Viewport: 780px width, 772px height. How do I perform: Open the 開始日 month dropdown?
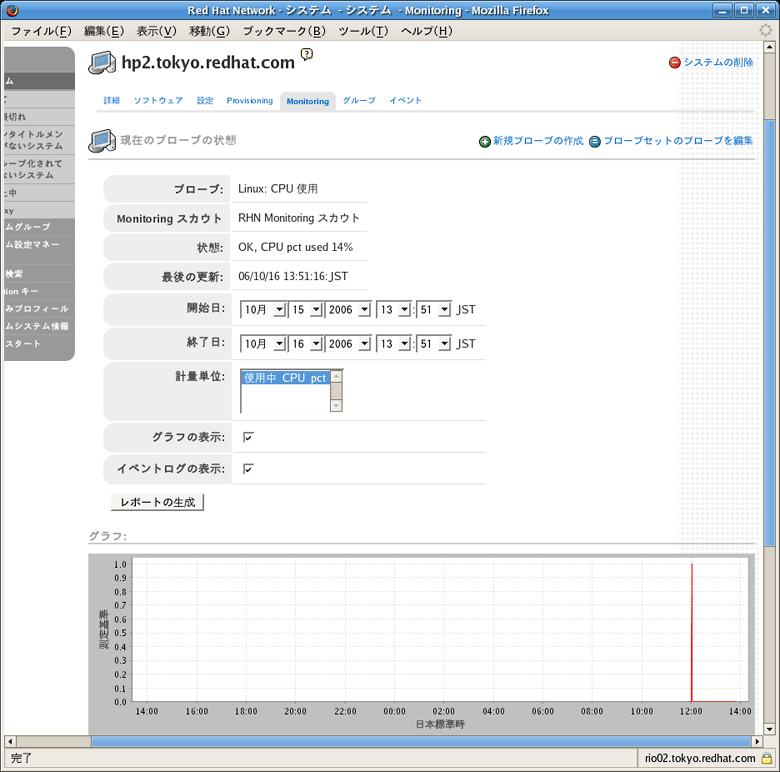(263, 309)
